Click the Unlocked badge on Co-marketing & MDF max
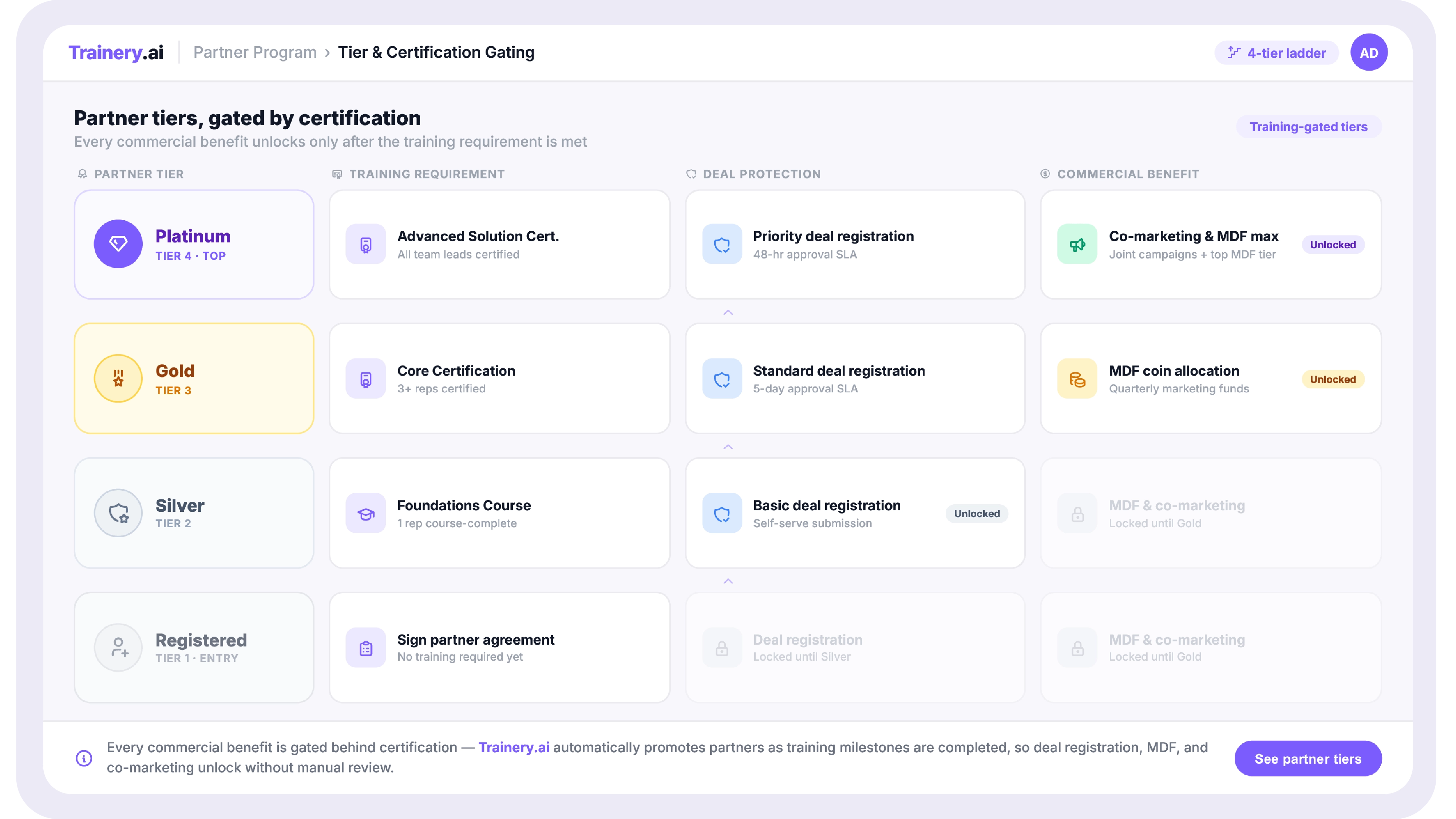This screenshot has height=819, width=1456. pyautogui.click(x=1333, y=245)
